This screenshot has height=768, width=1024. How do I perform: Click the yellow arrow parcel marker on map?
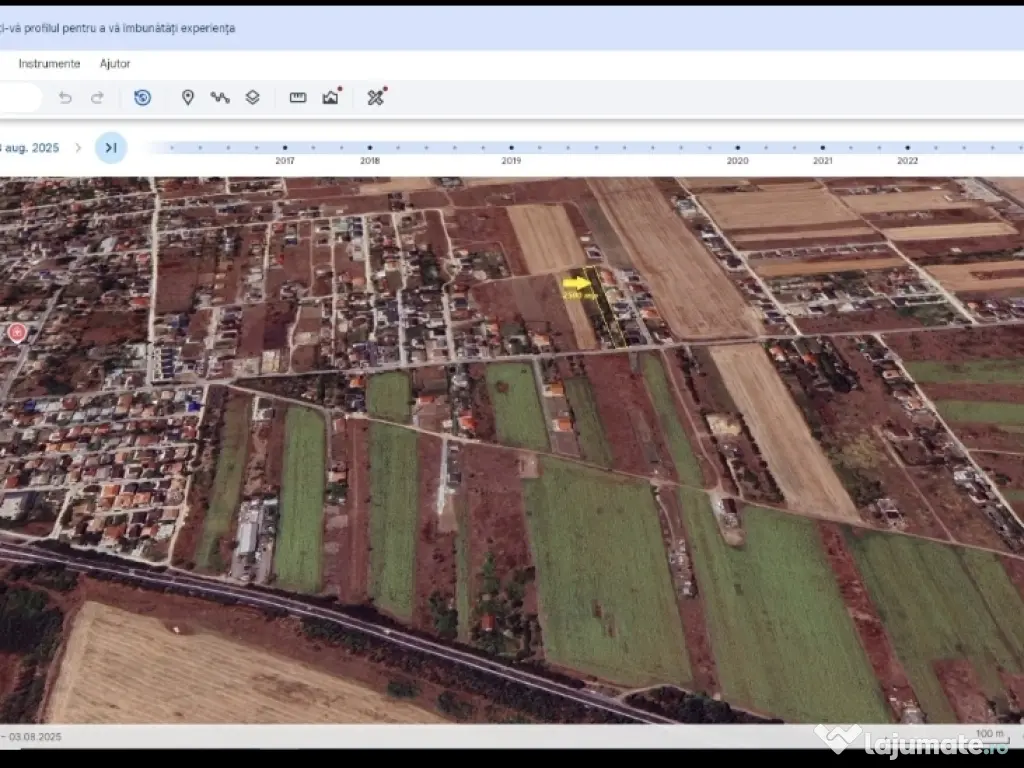coord(577,284)
